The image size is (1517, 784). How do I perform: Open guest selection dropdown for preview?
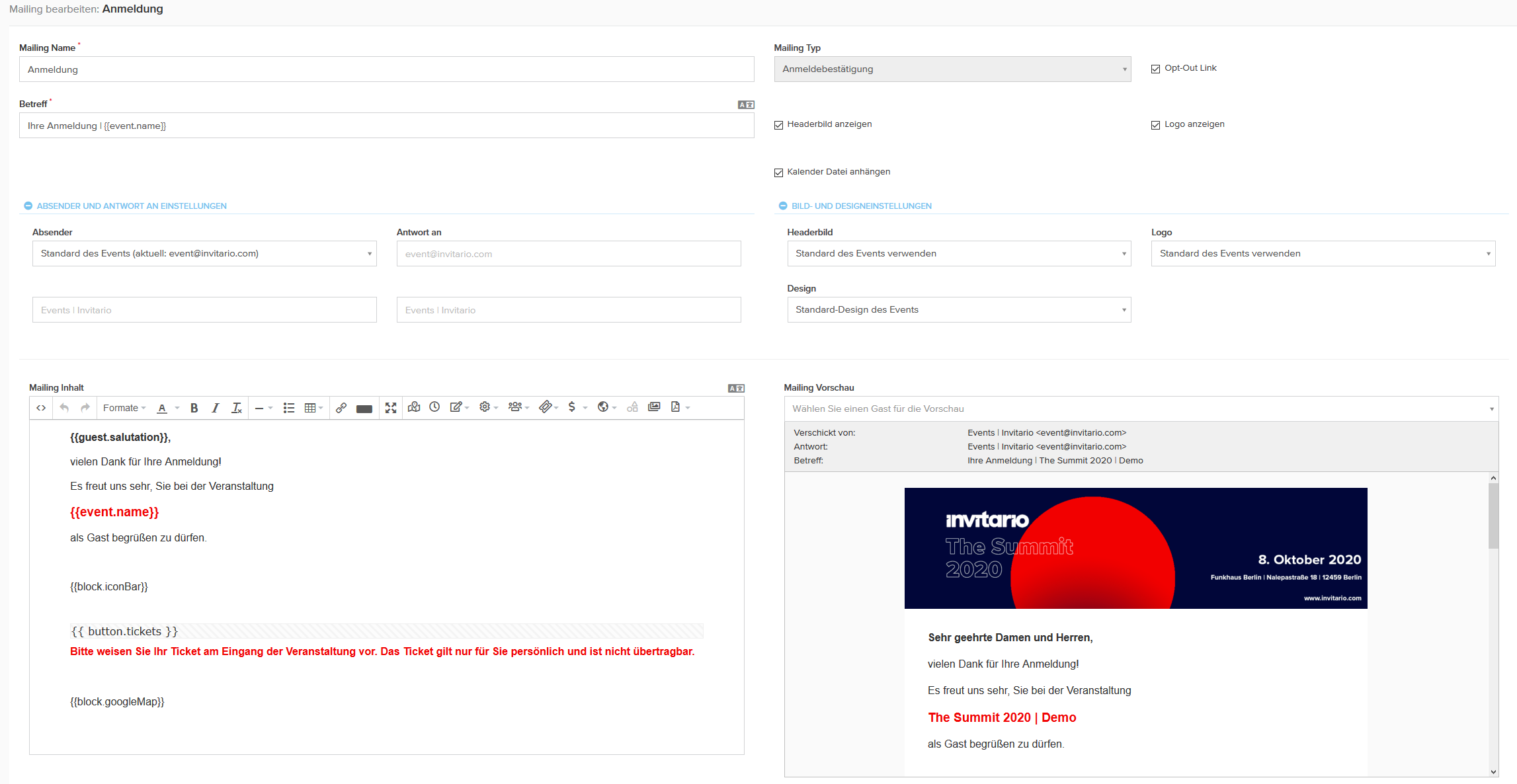1140,409
